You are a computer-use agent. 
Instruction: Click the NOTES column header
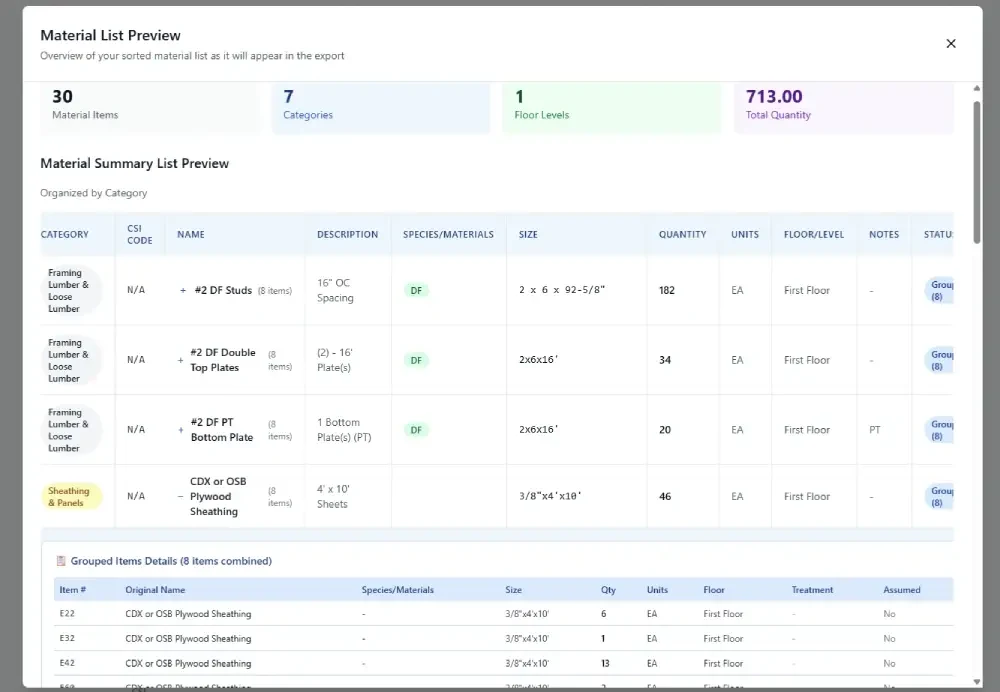click(884, 235)
